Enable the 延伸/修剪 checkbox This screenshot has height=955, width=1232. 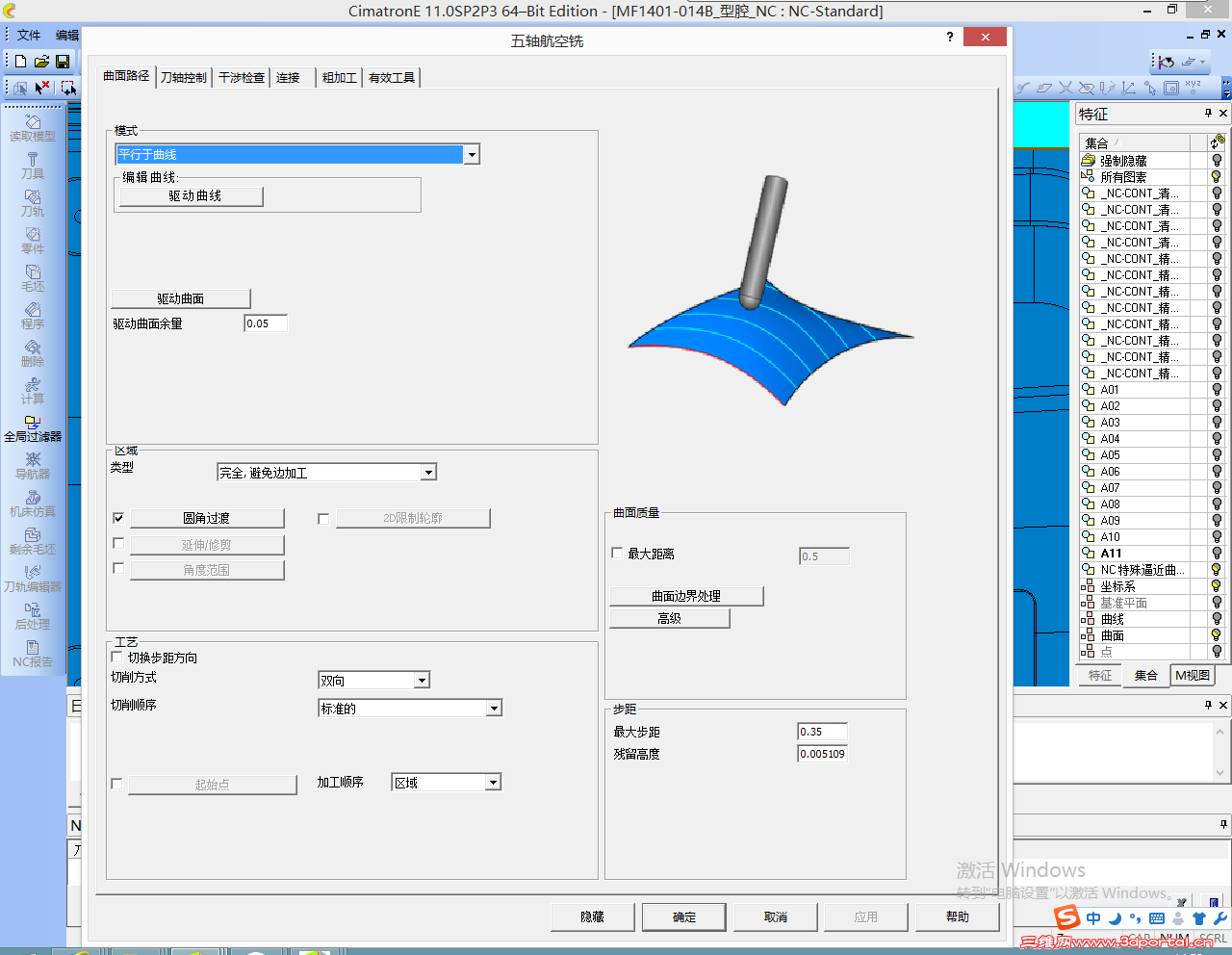pyautogui.click(x=118, y=544)
